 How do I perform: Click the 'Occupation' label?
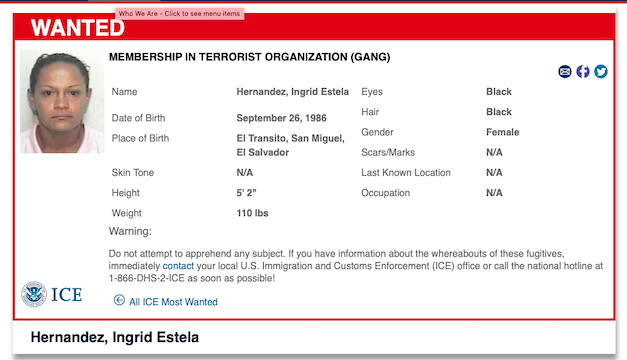click(x=385, y=193)
